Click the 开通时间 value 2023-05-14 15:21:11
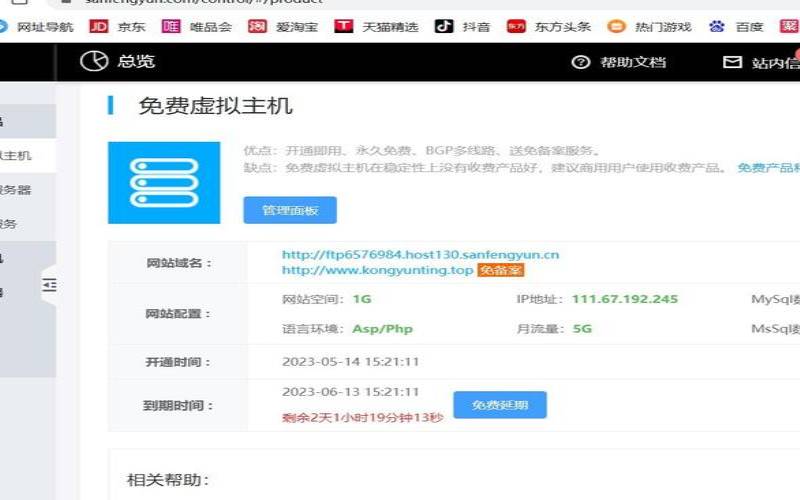 point(351,362)
